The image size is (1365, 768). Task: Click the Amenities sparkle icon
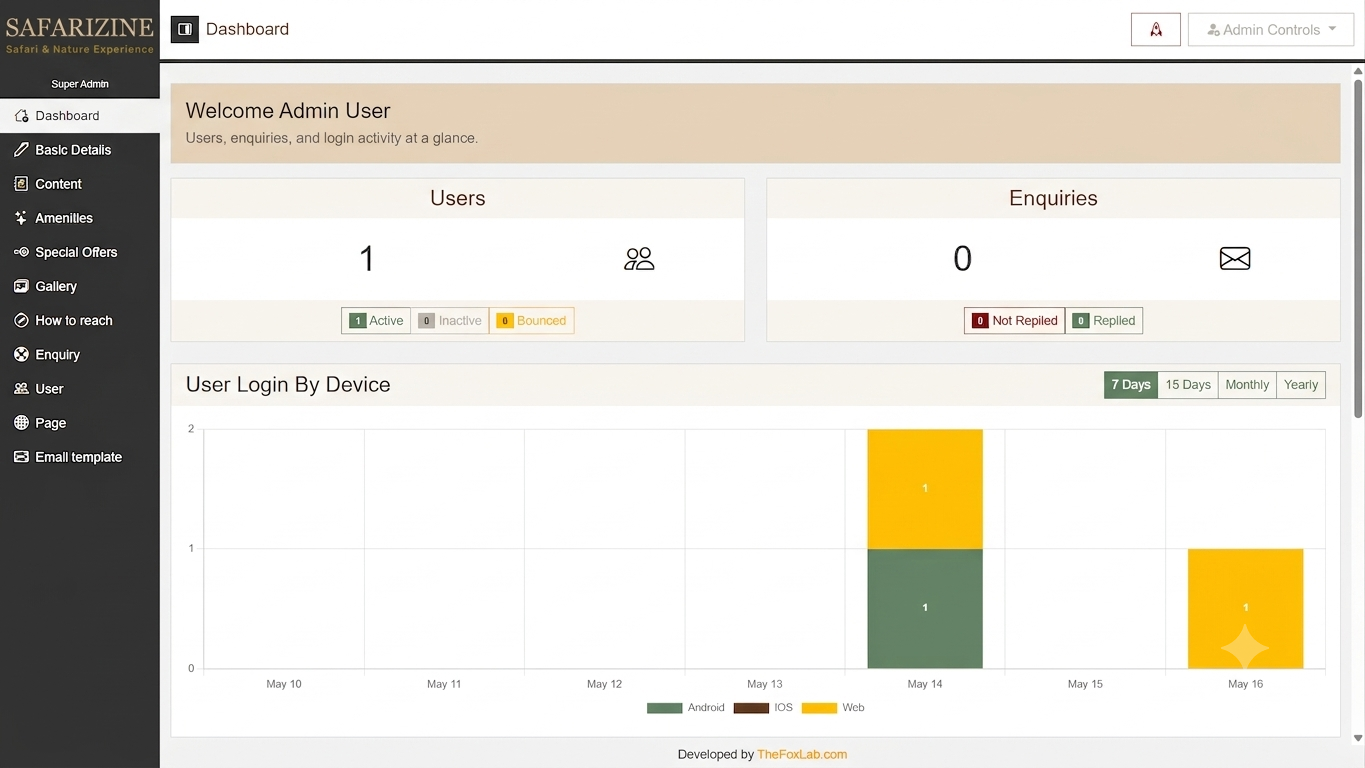click(21, 218)
